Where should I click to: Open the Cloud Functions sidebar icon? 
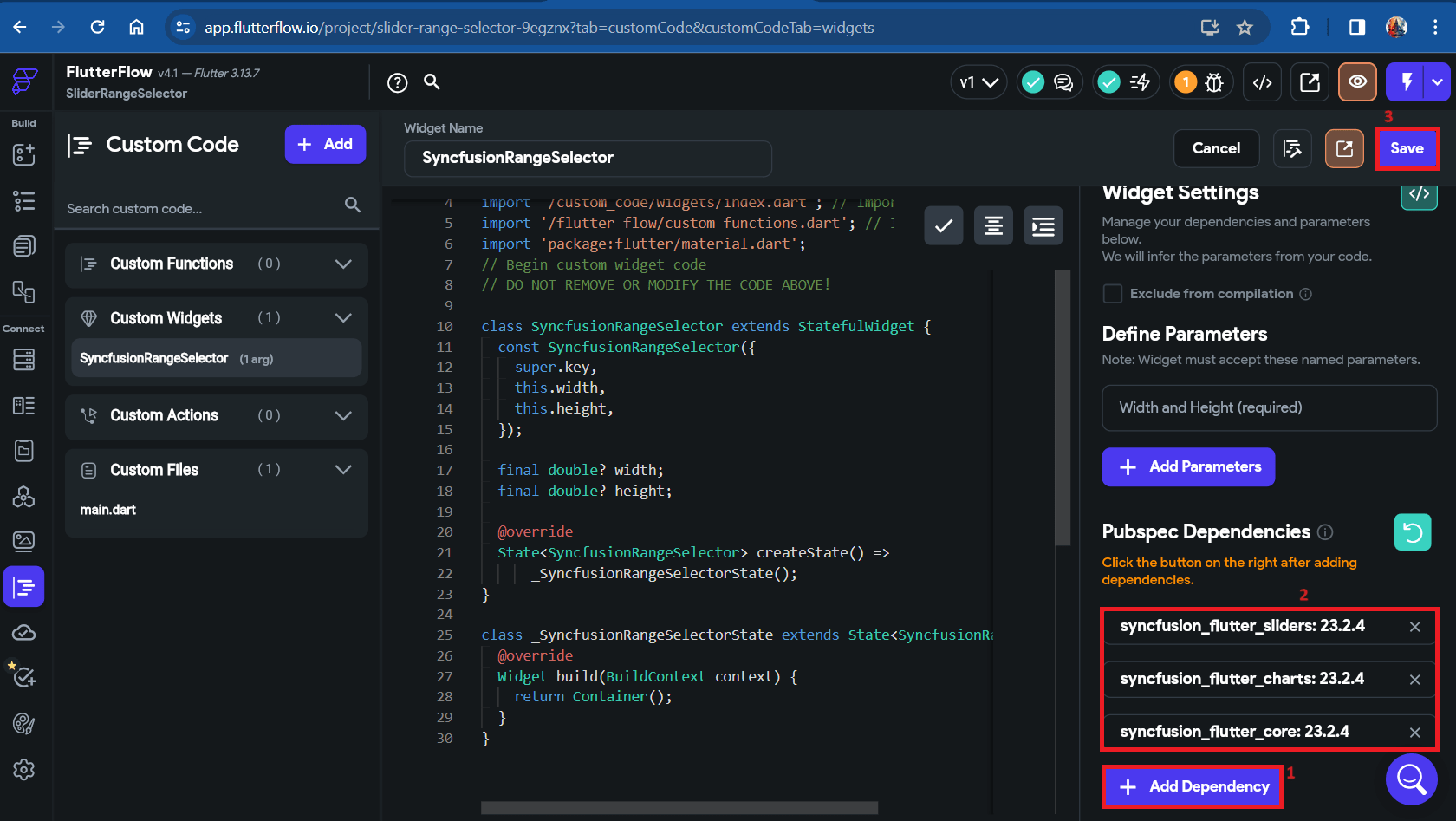(24, 633)
